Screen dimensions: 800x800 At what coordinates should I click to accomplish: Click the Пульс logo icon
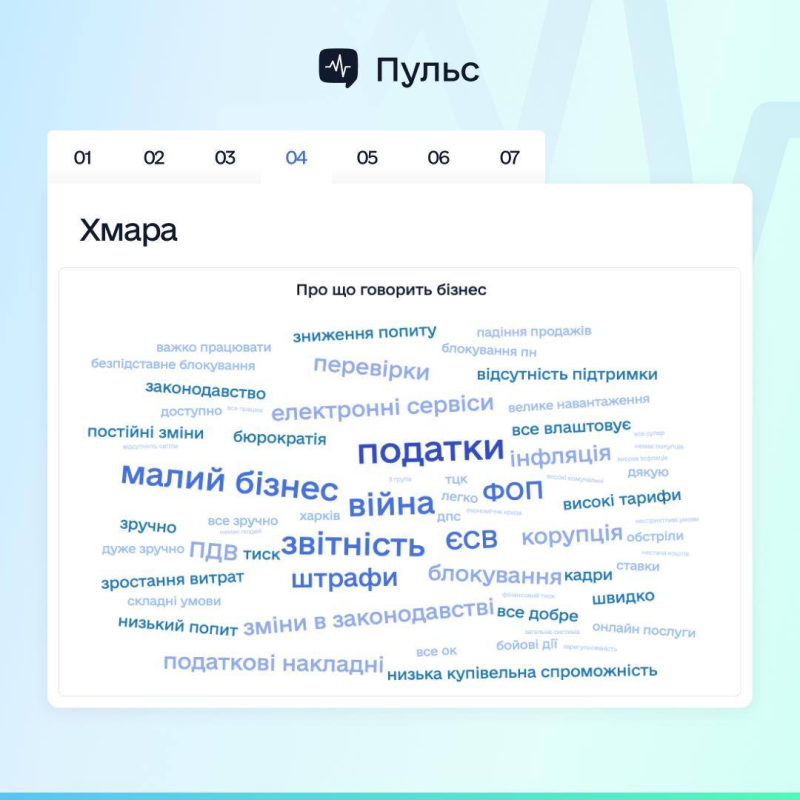pos(338,68)
